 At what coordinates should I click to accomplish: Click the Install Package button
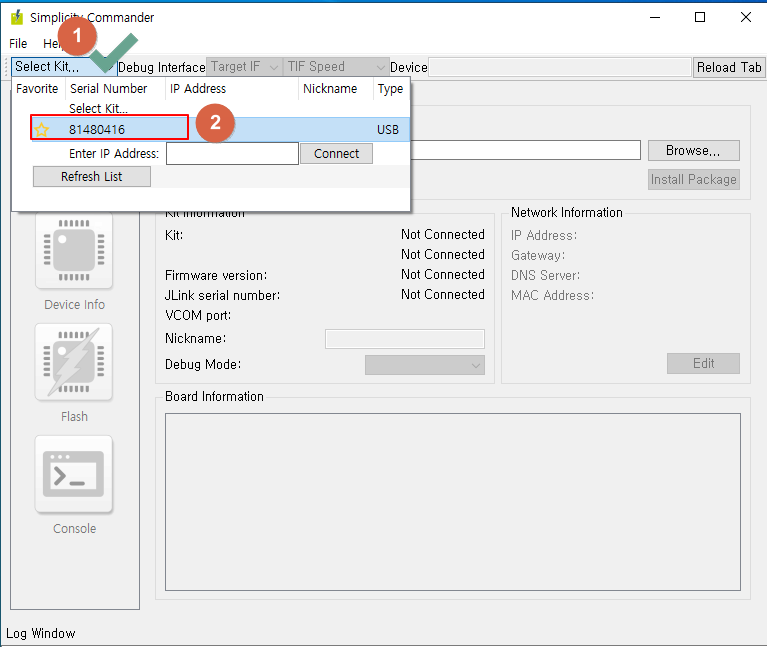693,179
